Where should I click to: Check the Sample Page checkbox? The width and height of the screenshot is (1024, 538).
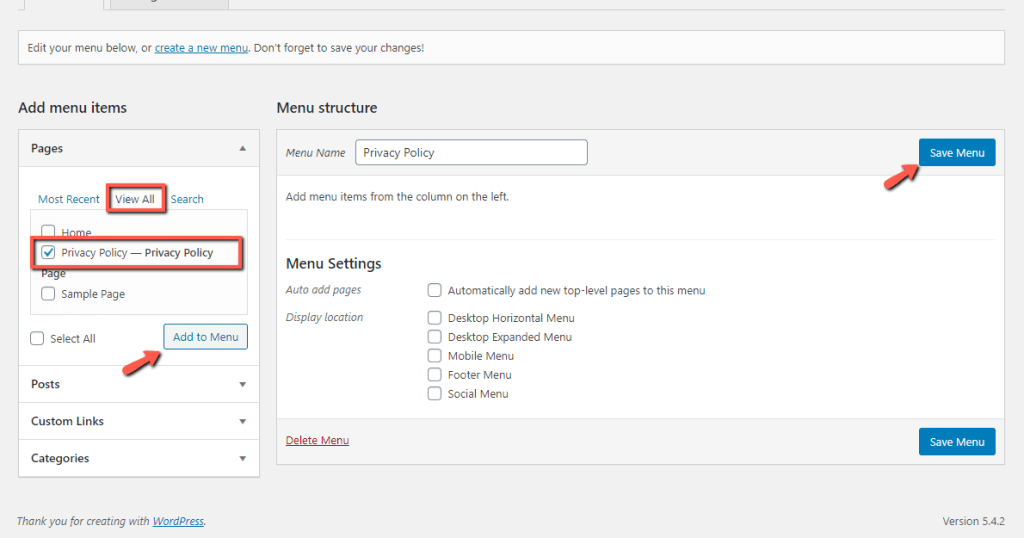click(x=48, y=293)
